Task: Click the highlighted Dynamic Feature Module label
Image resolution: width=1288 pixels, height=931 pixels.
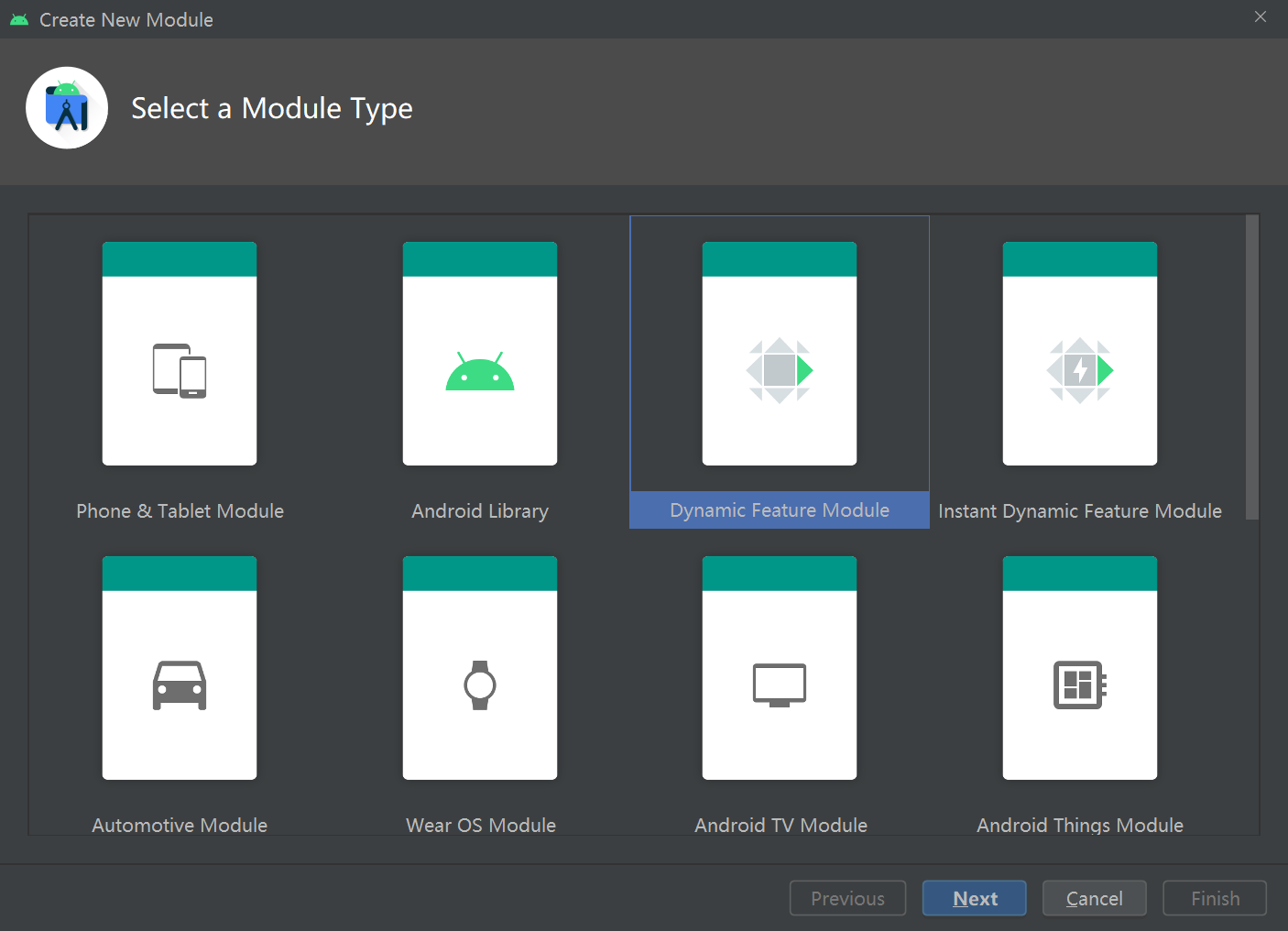Action: [x=780, y=510]
